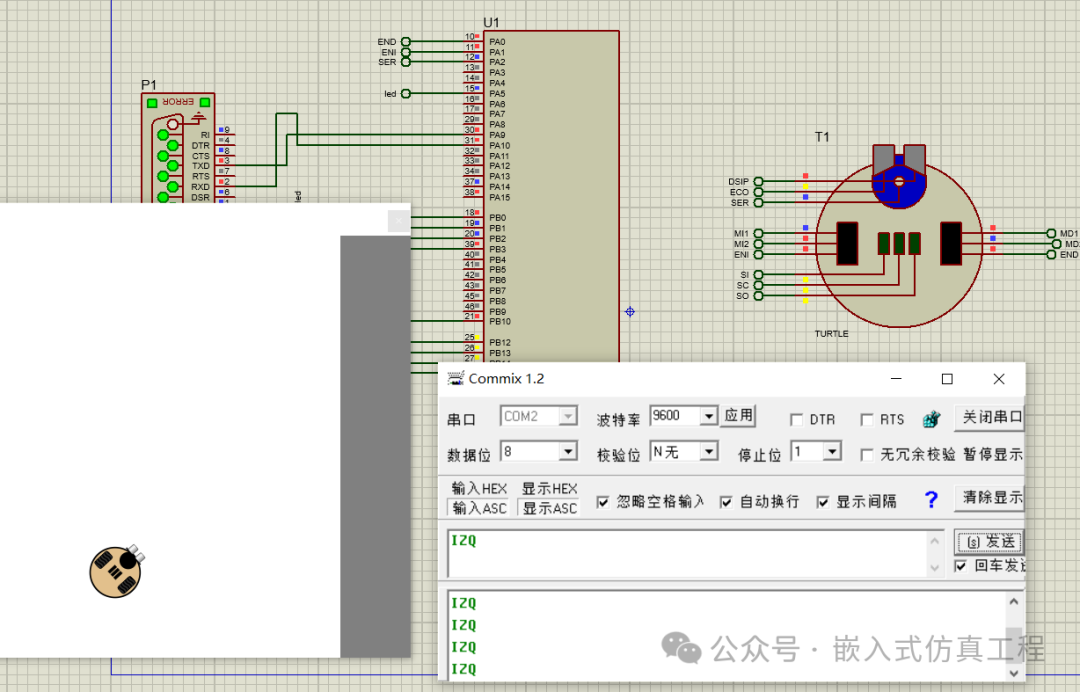Switch to 显示ASC display mode
This screenshot has height=692, width=1080.
tap(549, 508)
